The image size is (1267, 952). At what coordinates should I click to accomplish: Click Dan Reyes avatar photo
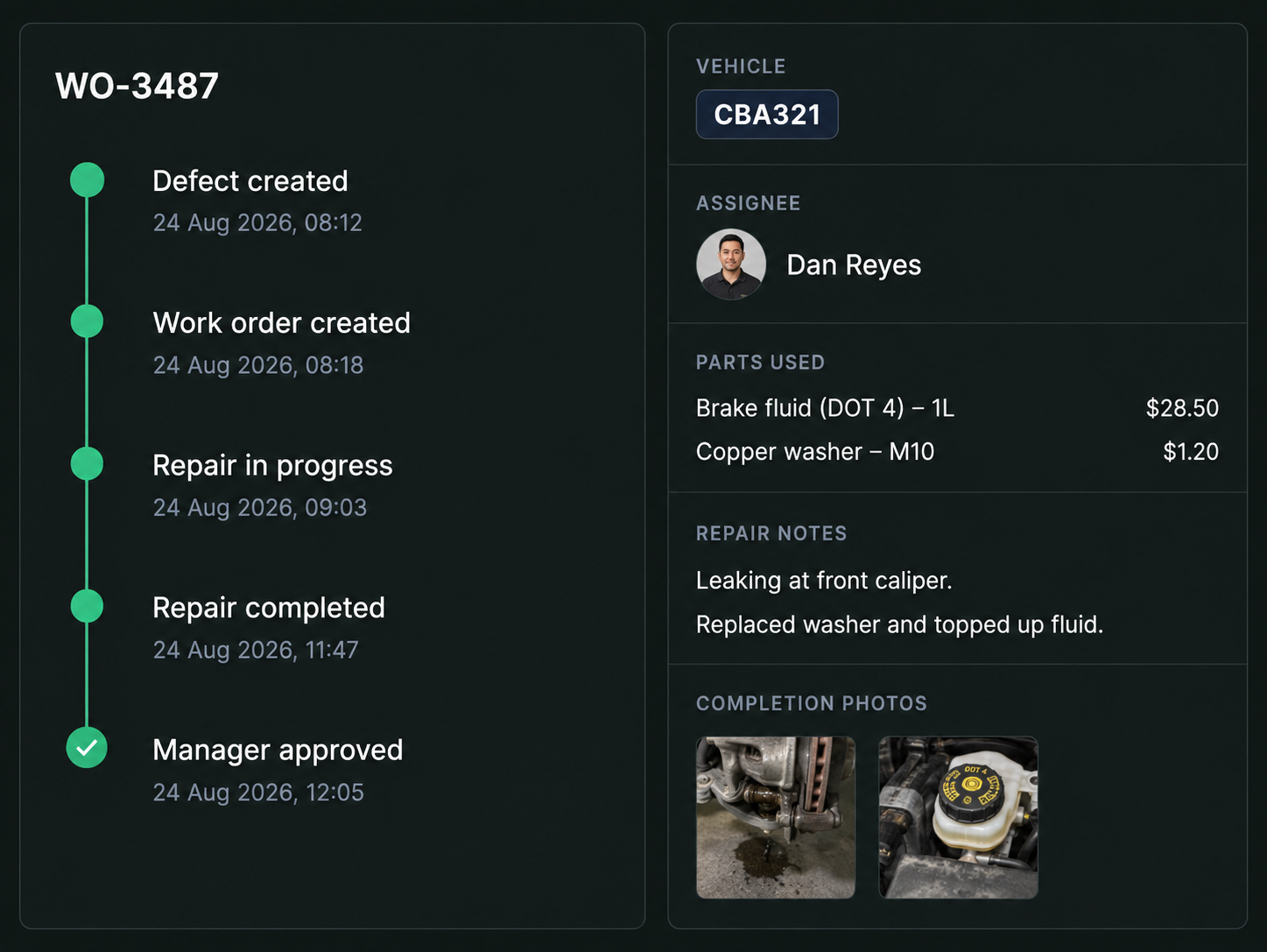point(731,264)
